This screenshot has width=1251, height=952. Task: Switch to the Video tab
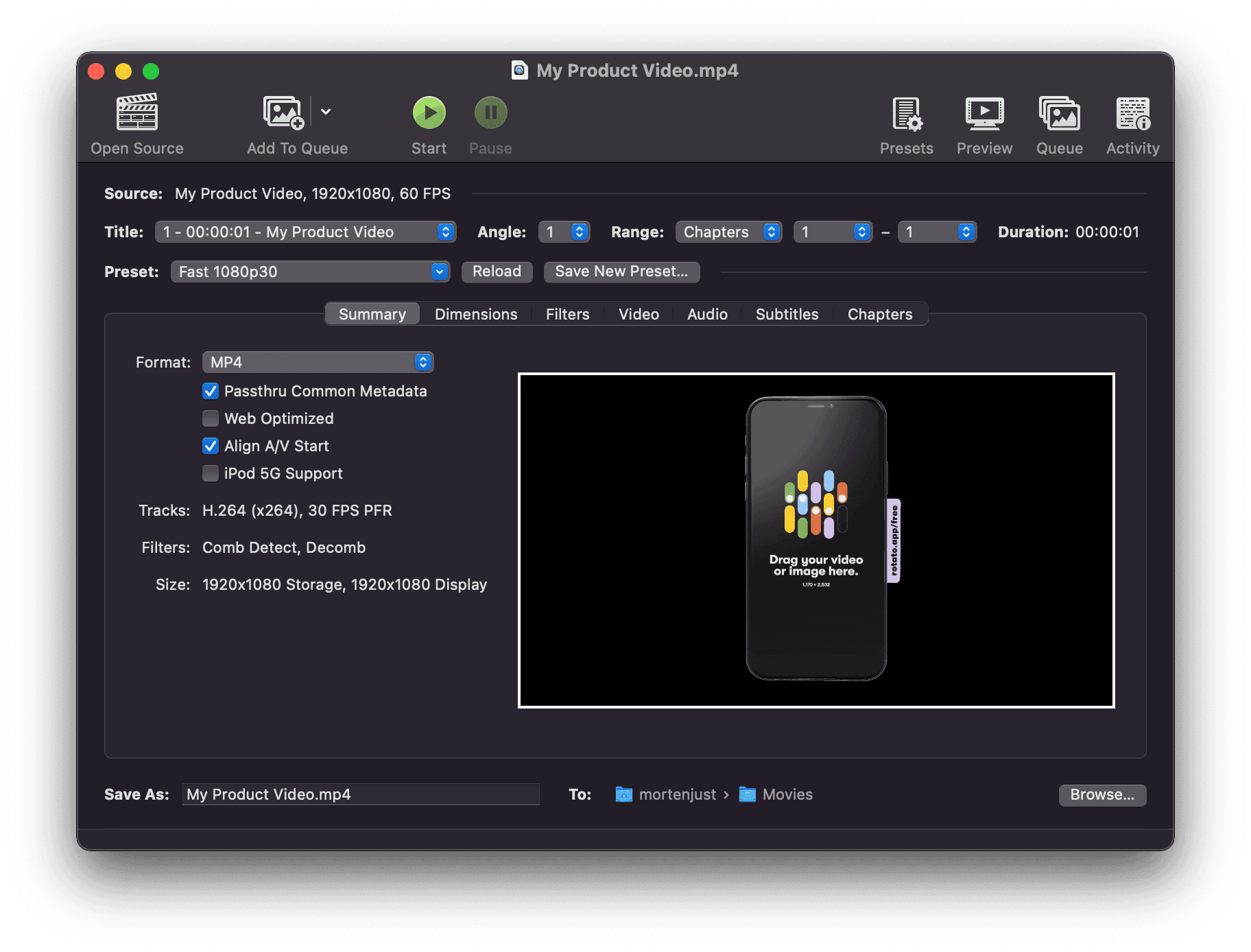638,314
